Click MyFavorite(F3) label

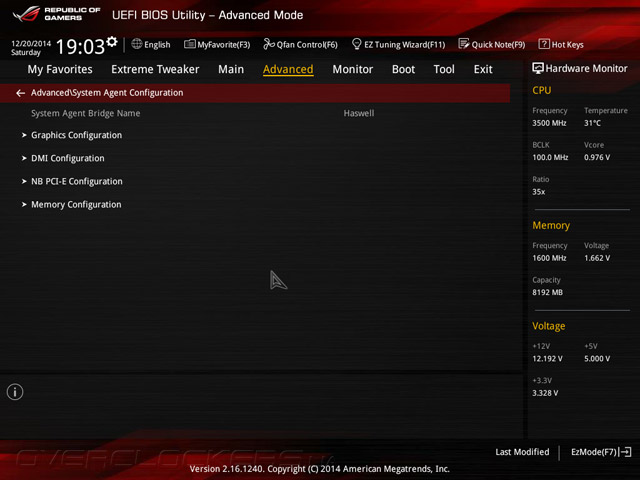coord(224,44)
